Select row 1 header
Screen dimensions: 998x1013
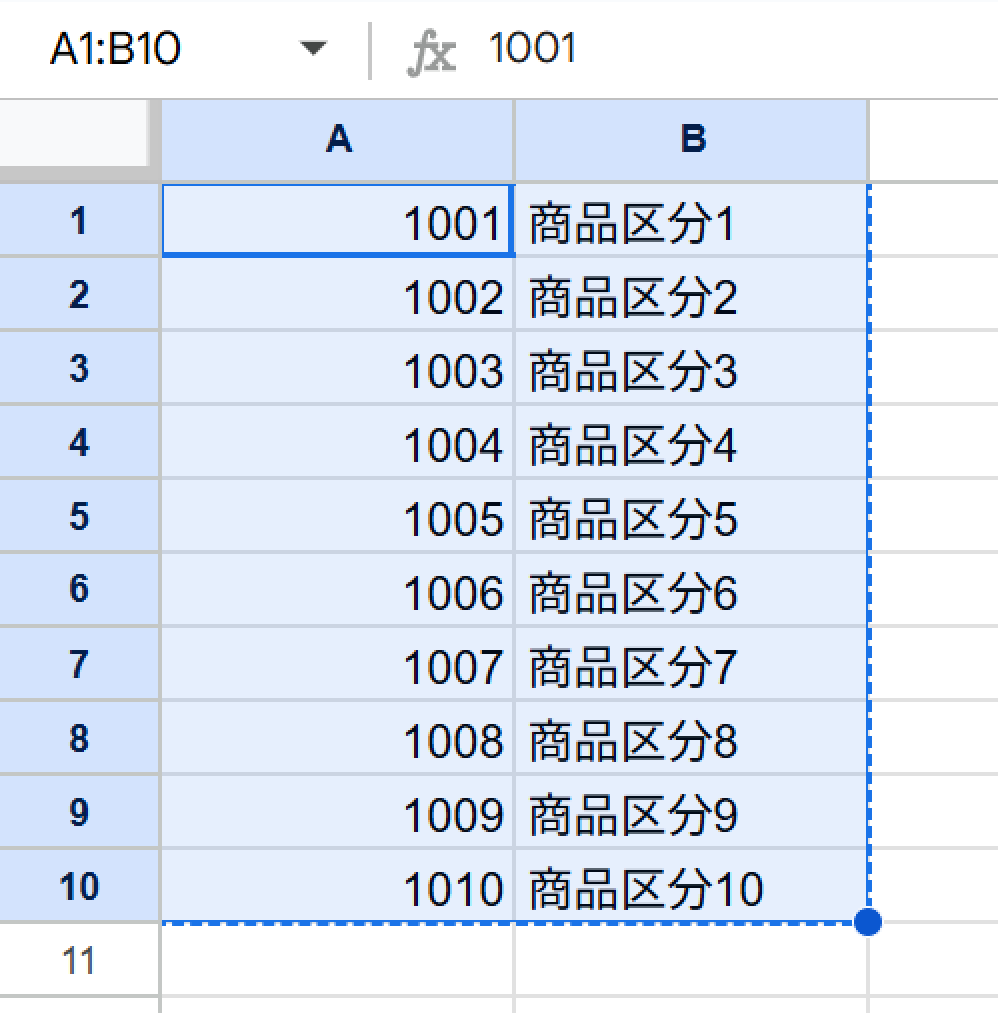coord(79,221)
